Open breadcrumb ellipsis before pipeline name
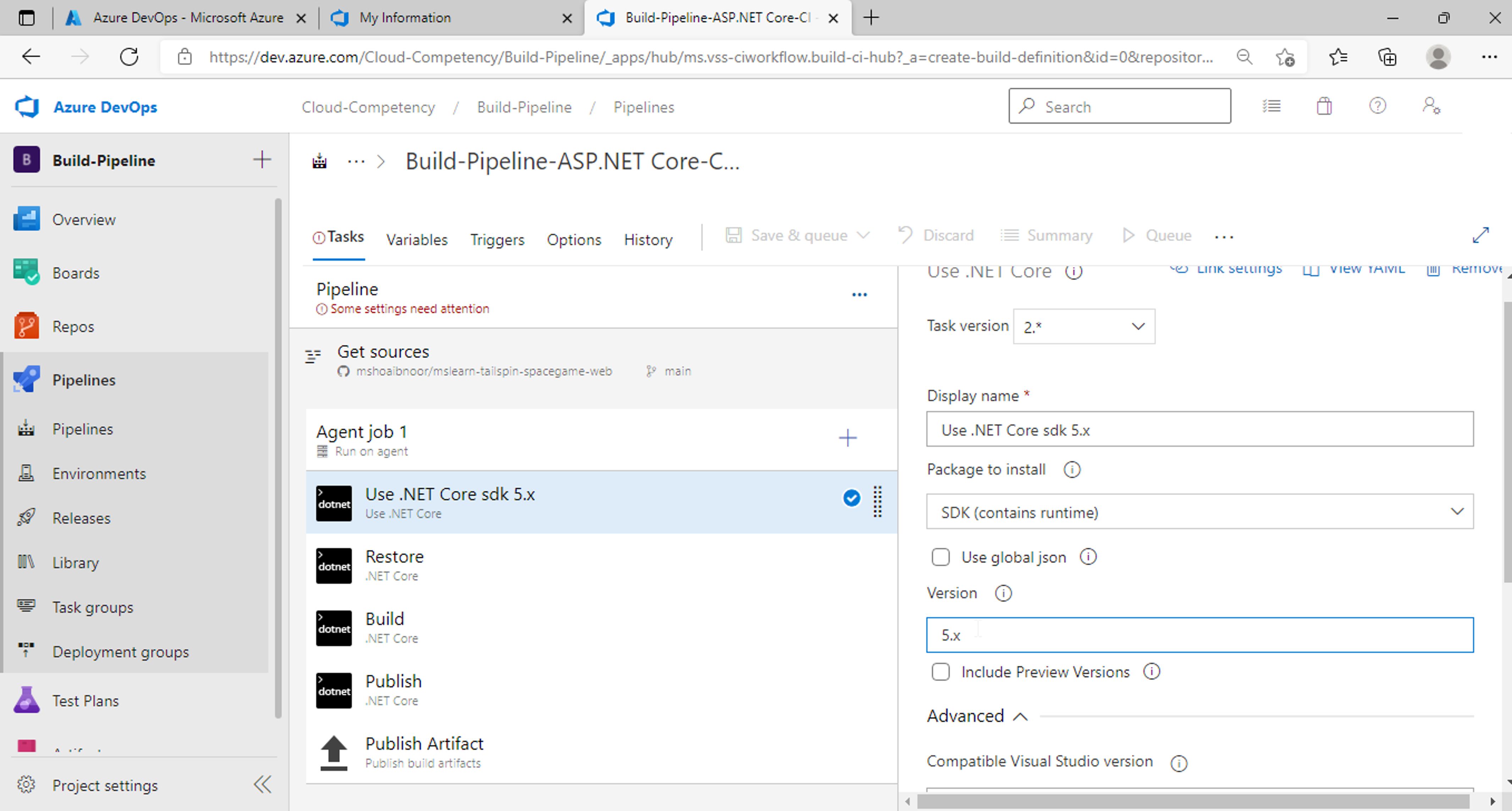 356,161
